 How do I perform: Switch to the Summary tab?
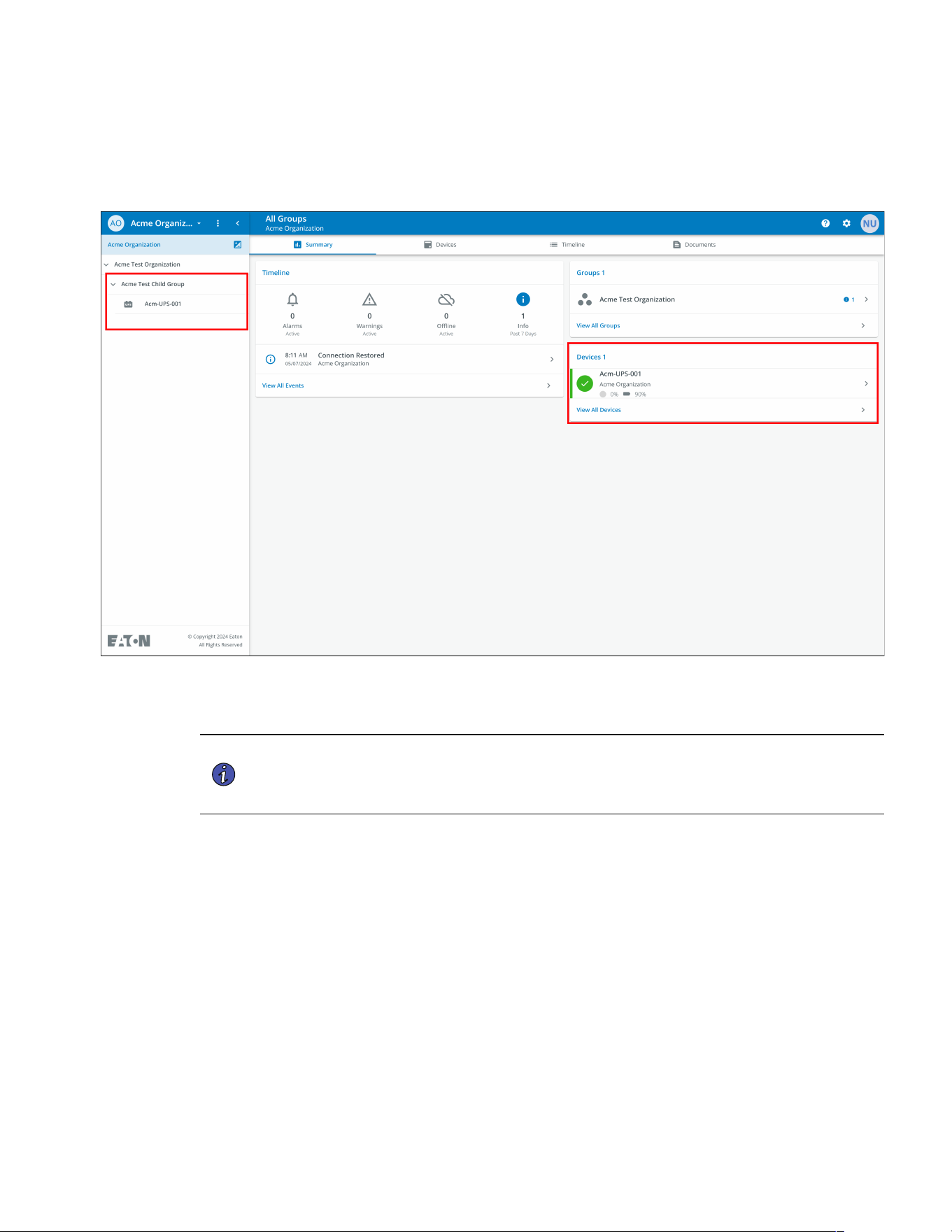(313, 245)
